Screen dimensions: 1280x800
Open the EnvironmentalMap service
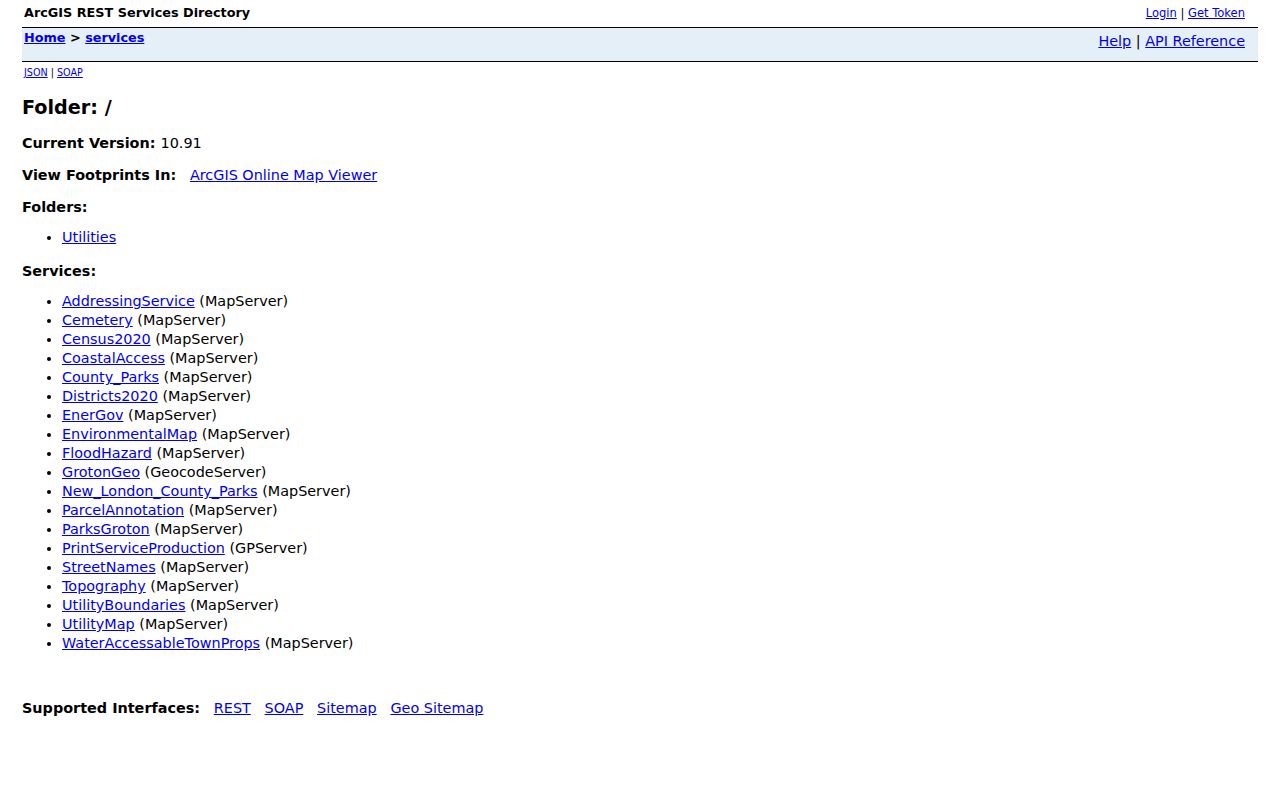pos(129,434)
